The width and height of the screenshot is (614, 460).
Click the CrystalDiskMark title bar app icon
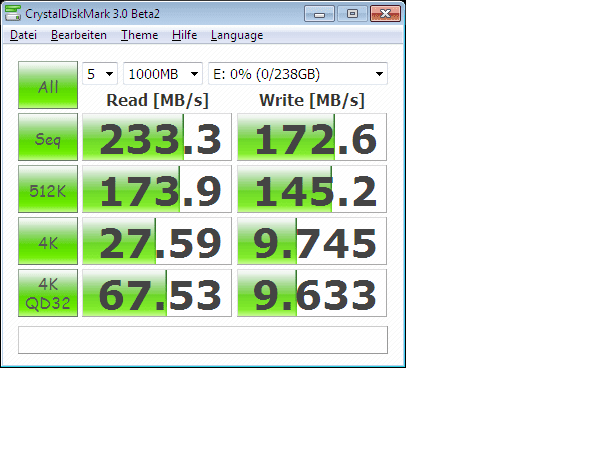click(13, 13)
